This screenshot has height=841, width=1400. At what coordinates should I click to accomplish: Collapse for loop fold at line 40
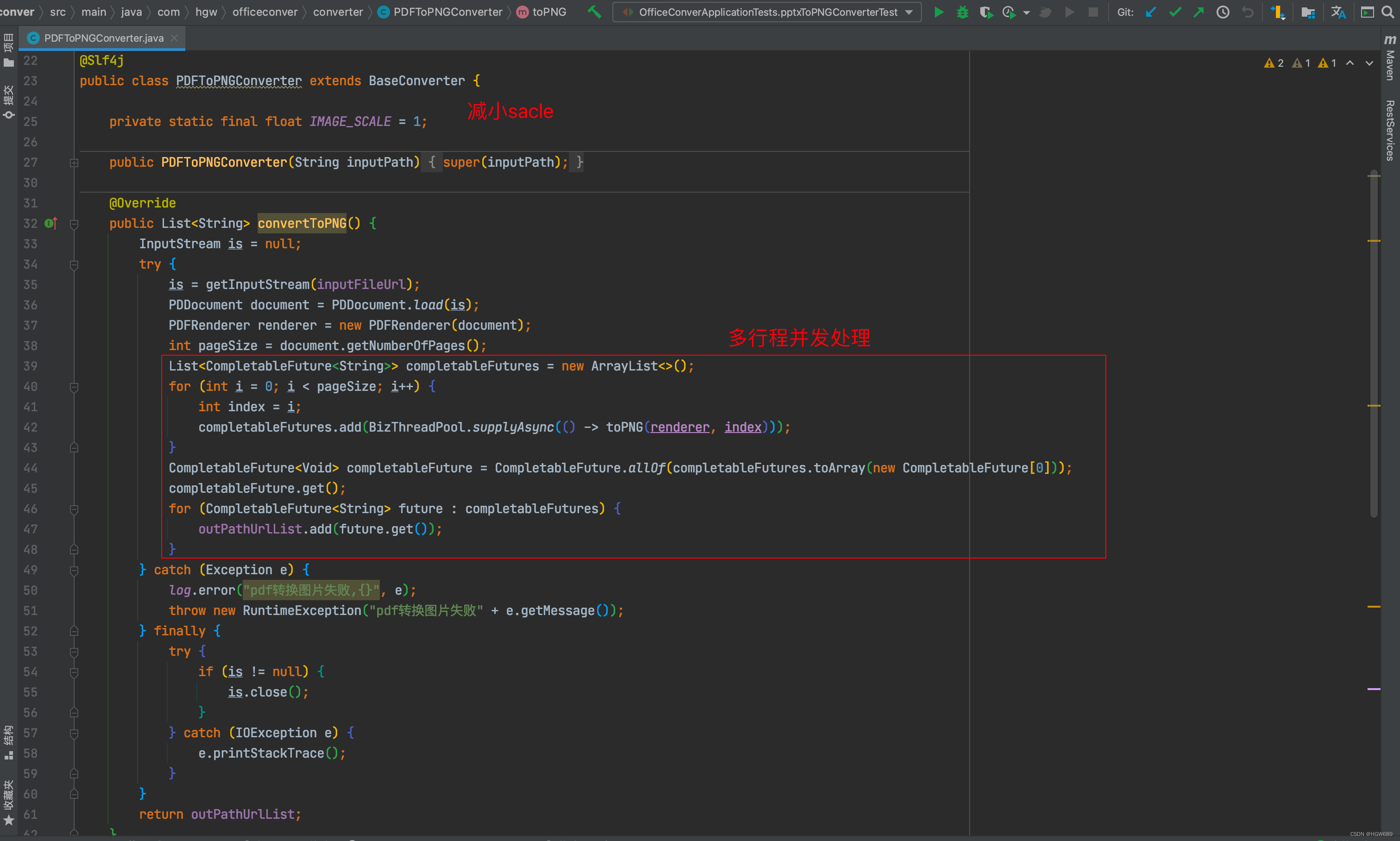coord(74,387)
